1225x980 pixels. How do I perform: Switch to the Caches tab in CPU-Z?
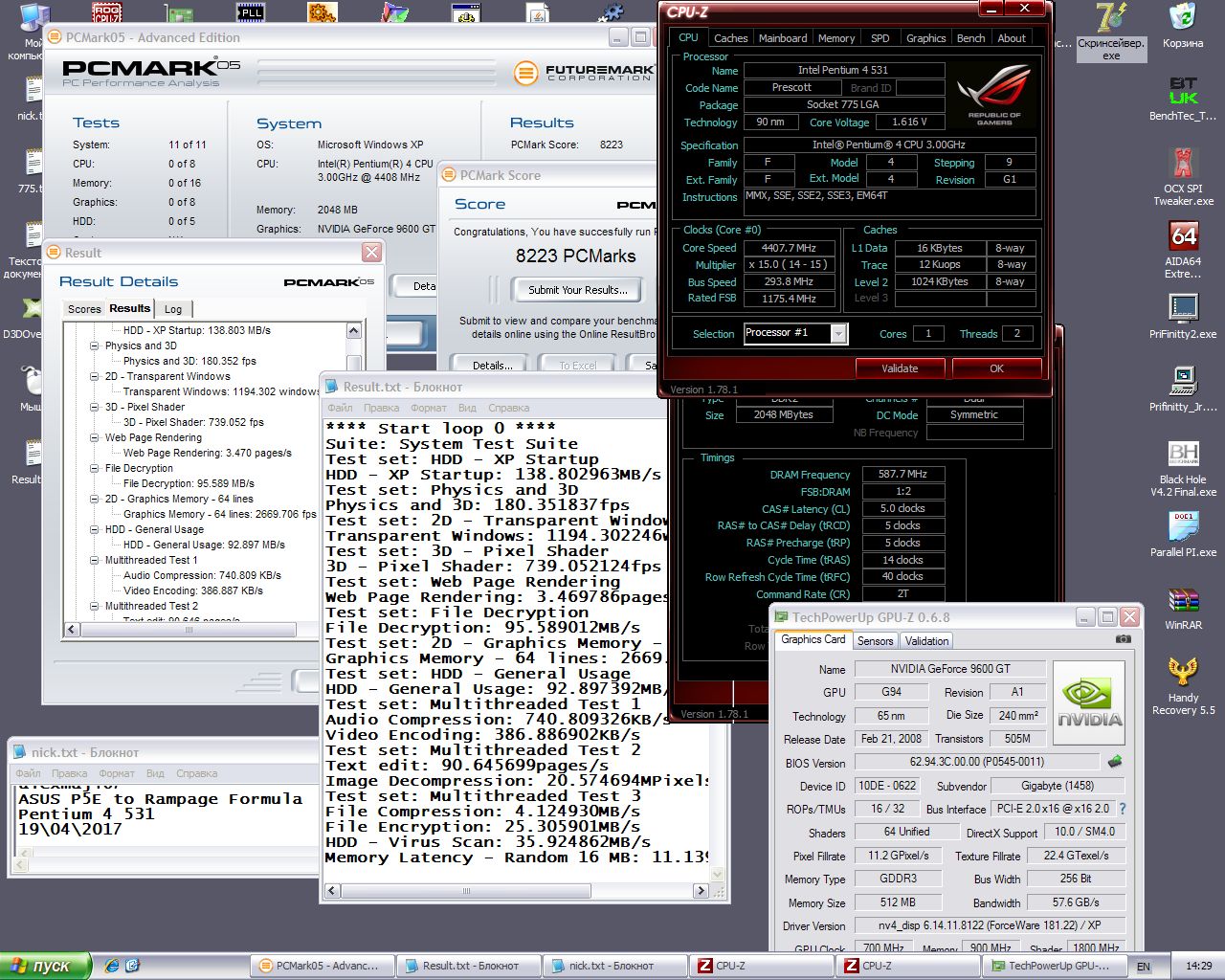point(730,38)
